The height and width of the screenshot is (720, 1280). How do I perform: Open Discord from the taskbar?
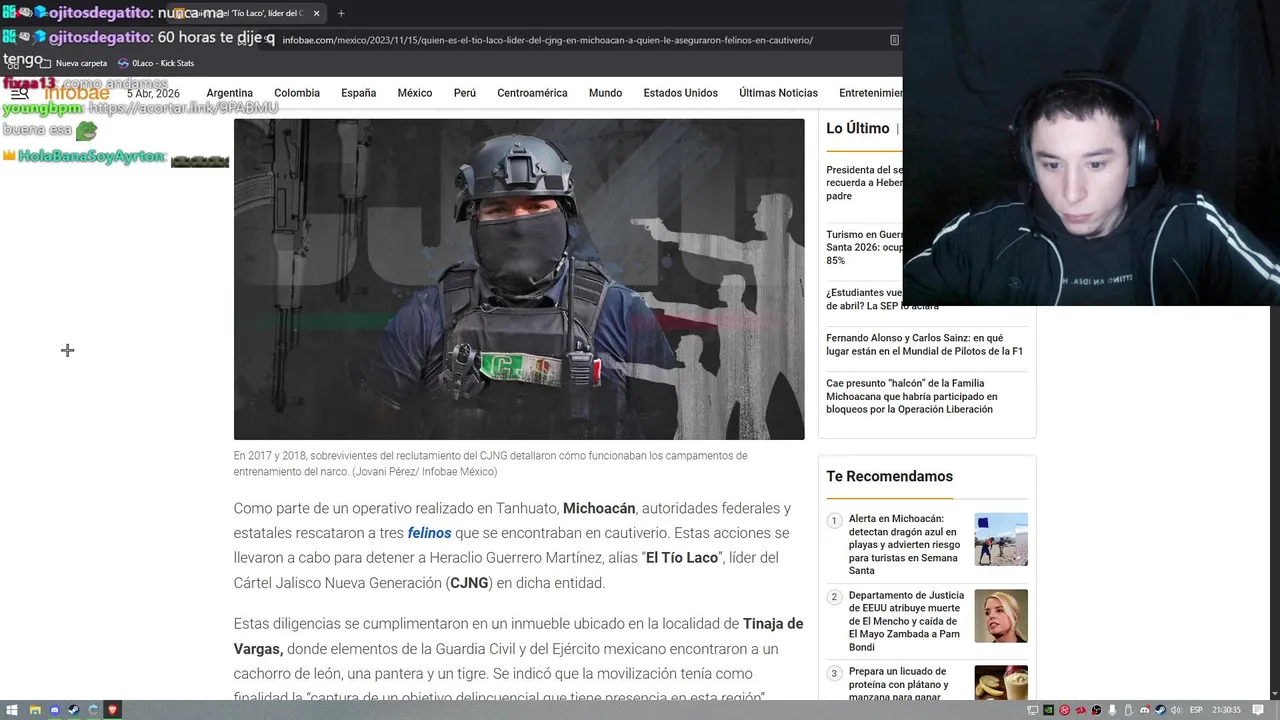pyautogui.click(x=55, y=710)
